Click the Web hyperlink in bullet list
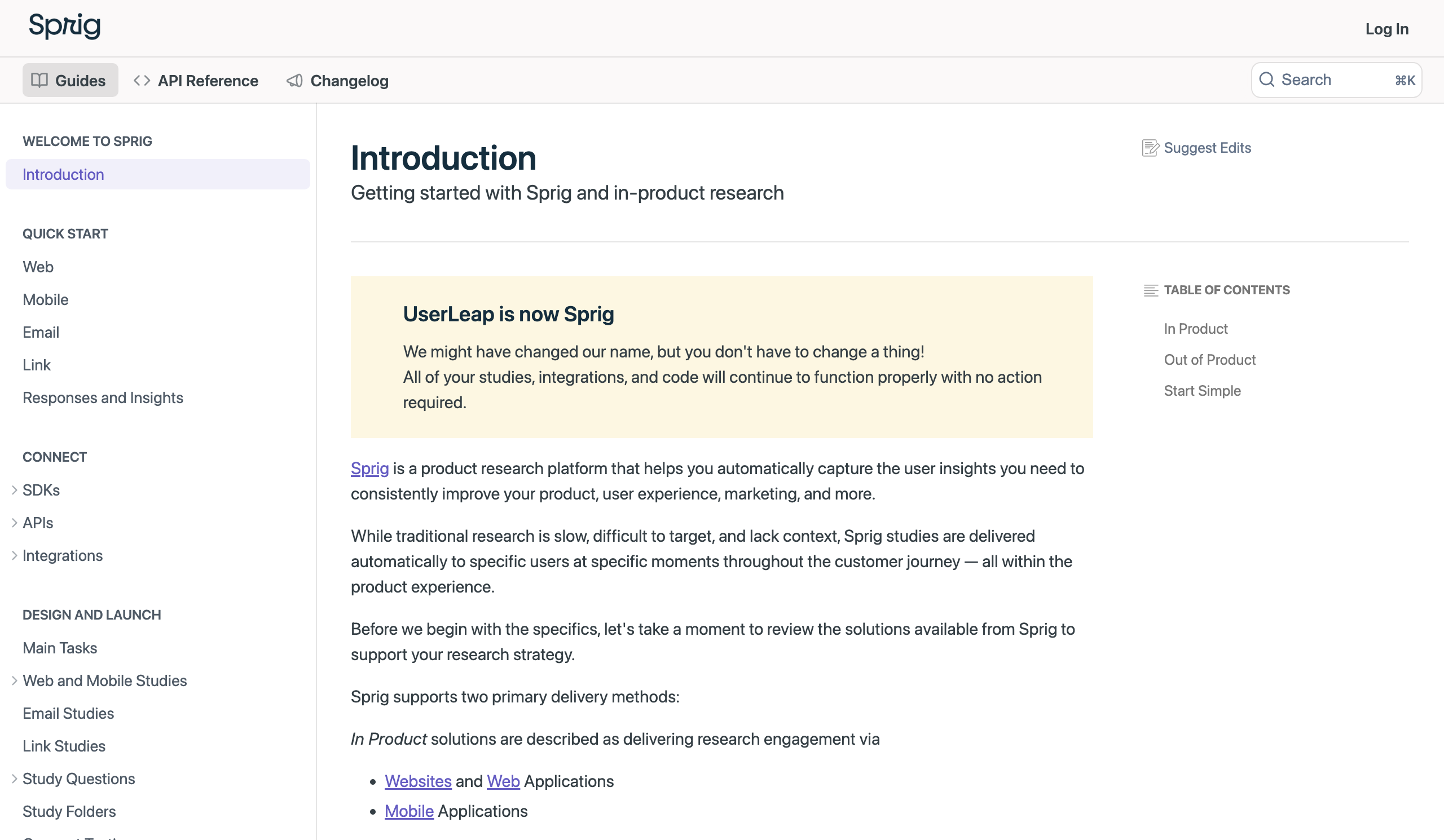This screenshot has width=1444, height=840. click(503, 781)
